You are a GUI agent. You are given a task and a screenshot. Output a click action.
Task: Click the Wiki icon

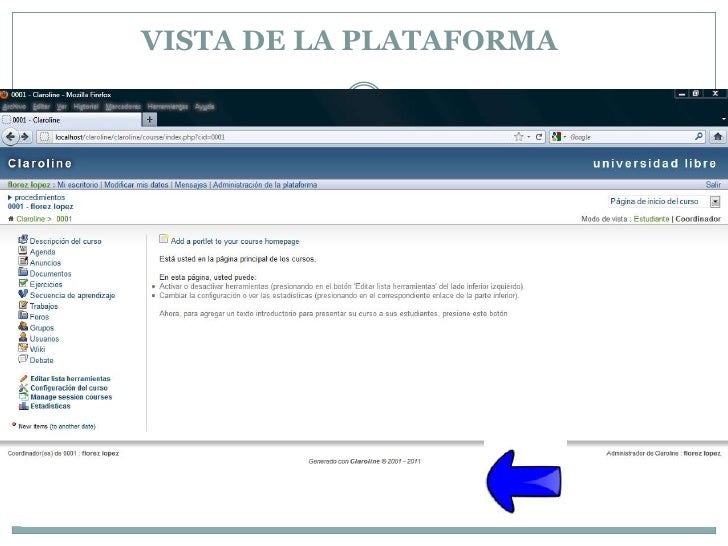point(23,348)
